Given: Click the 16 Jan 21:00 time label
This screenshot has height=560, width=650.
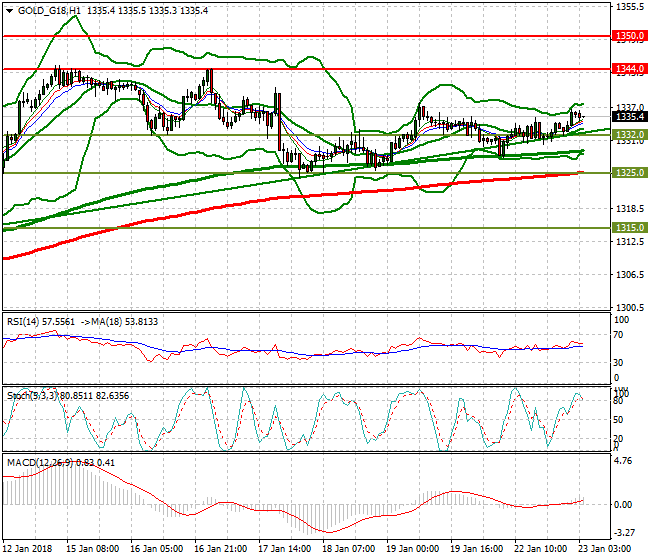Looking at the screenshot, I should click(221, 549).
